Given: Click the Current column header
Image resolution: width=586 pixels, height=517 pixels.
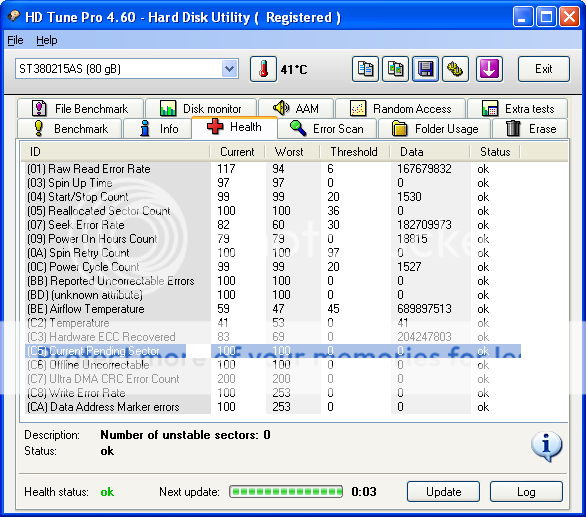Looking at the screenshot, I should pyautogui.click(x=237, y=152).
